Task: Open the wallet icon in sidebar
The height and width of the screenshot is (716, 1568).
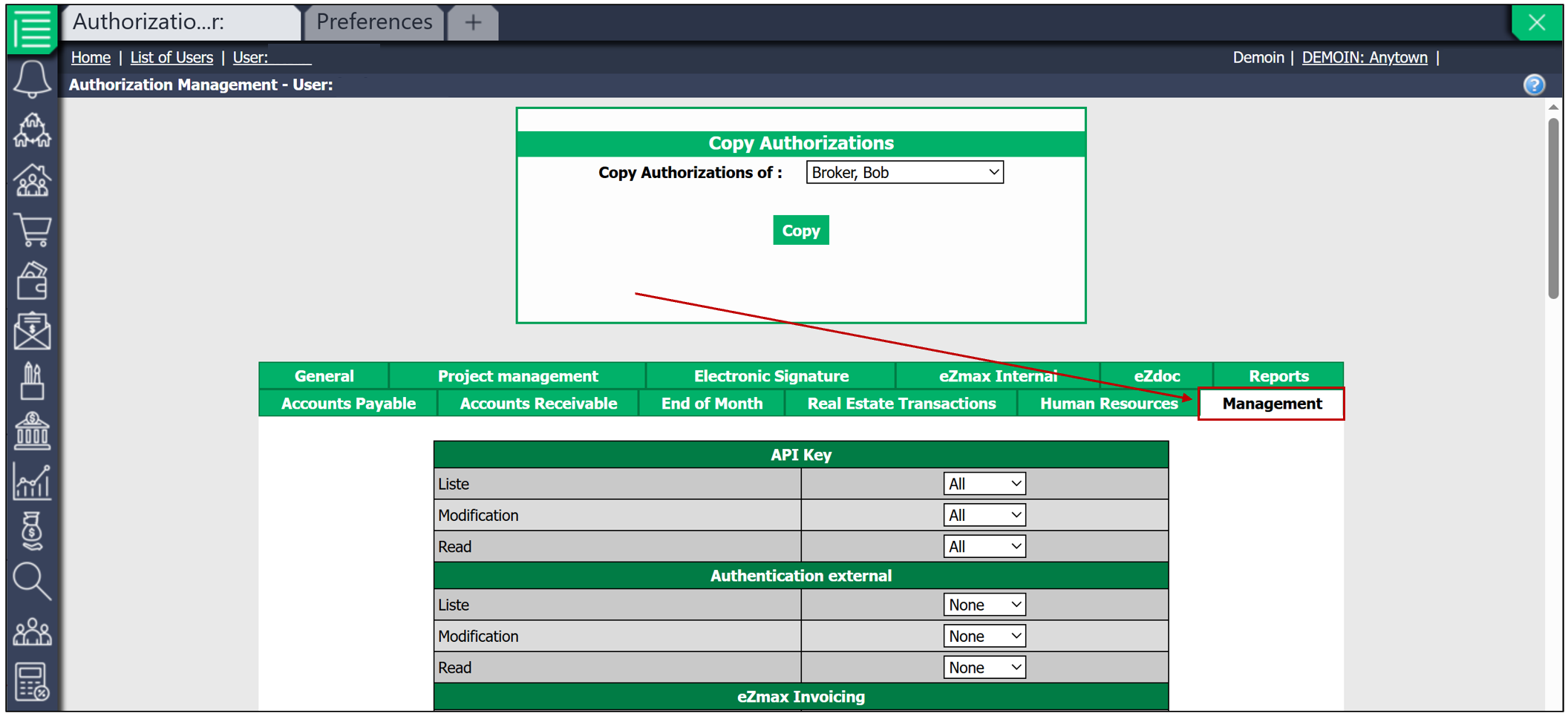Action: point(32,280)
